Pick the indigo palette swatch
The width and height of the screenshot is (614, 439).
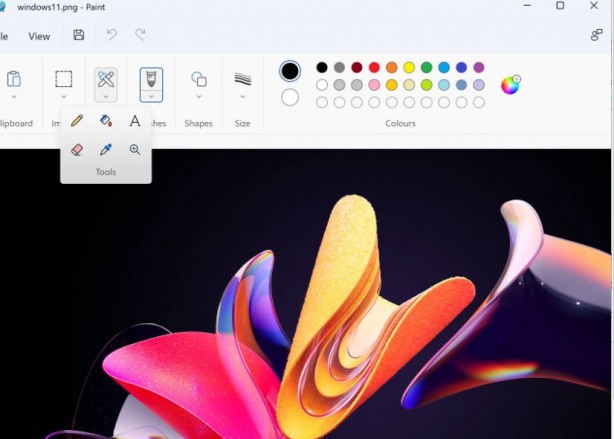coord(461,67)
